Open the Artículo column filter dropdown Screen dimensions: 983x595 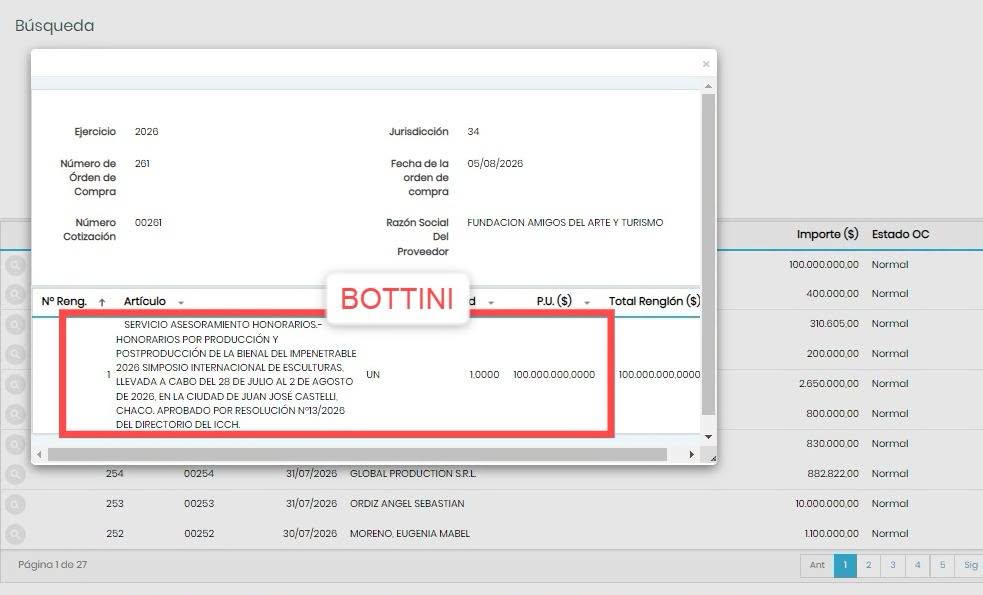(181, 303)
